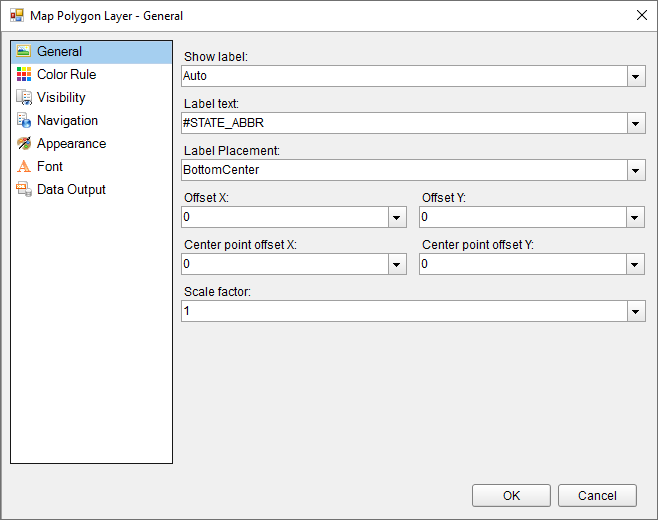The image size is (658, 521).
Task: Select the General page label
Action: (59, 51)
